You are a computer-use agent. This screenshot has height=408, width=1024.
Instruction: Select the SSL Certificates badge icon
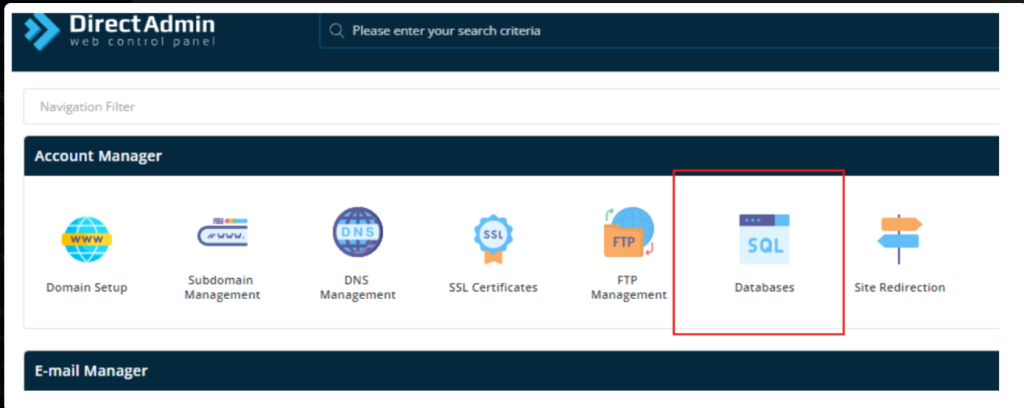[493, 238]
